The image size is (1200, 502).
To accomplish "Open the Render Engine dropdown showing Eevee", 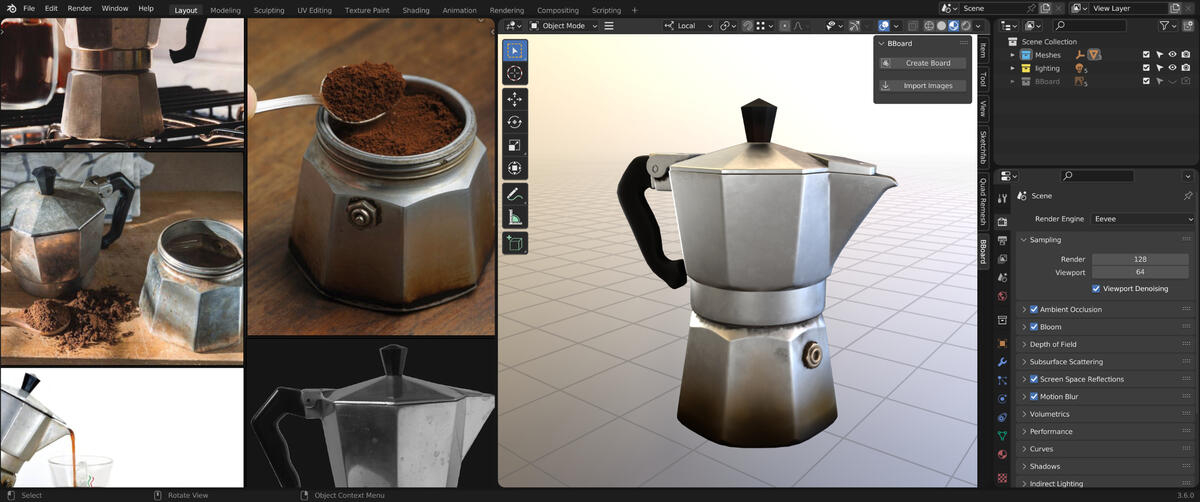I will (x=1143, y=219).
